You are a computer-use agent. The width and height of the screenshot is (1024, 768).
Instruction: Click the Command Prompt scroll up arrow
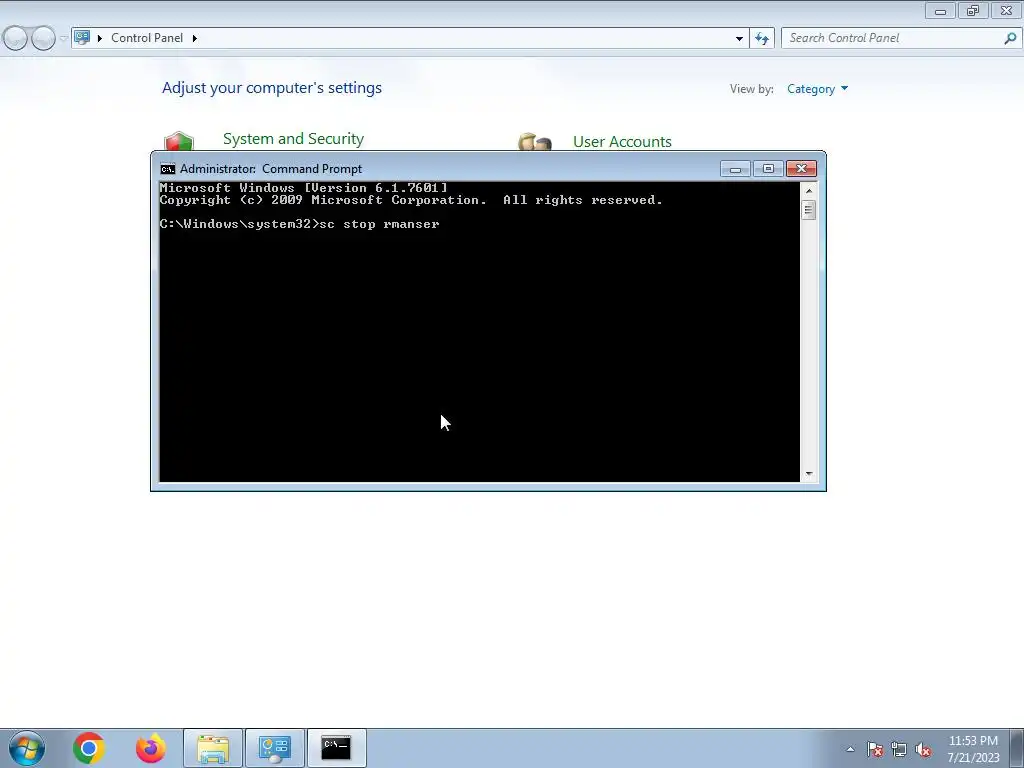(808, 191)
